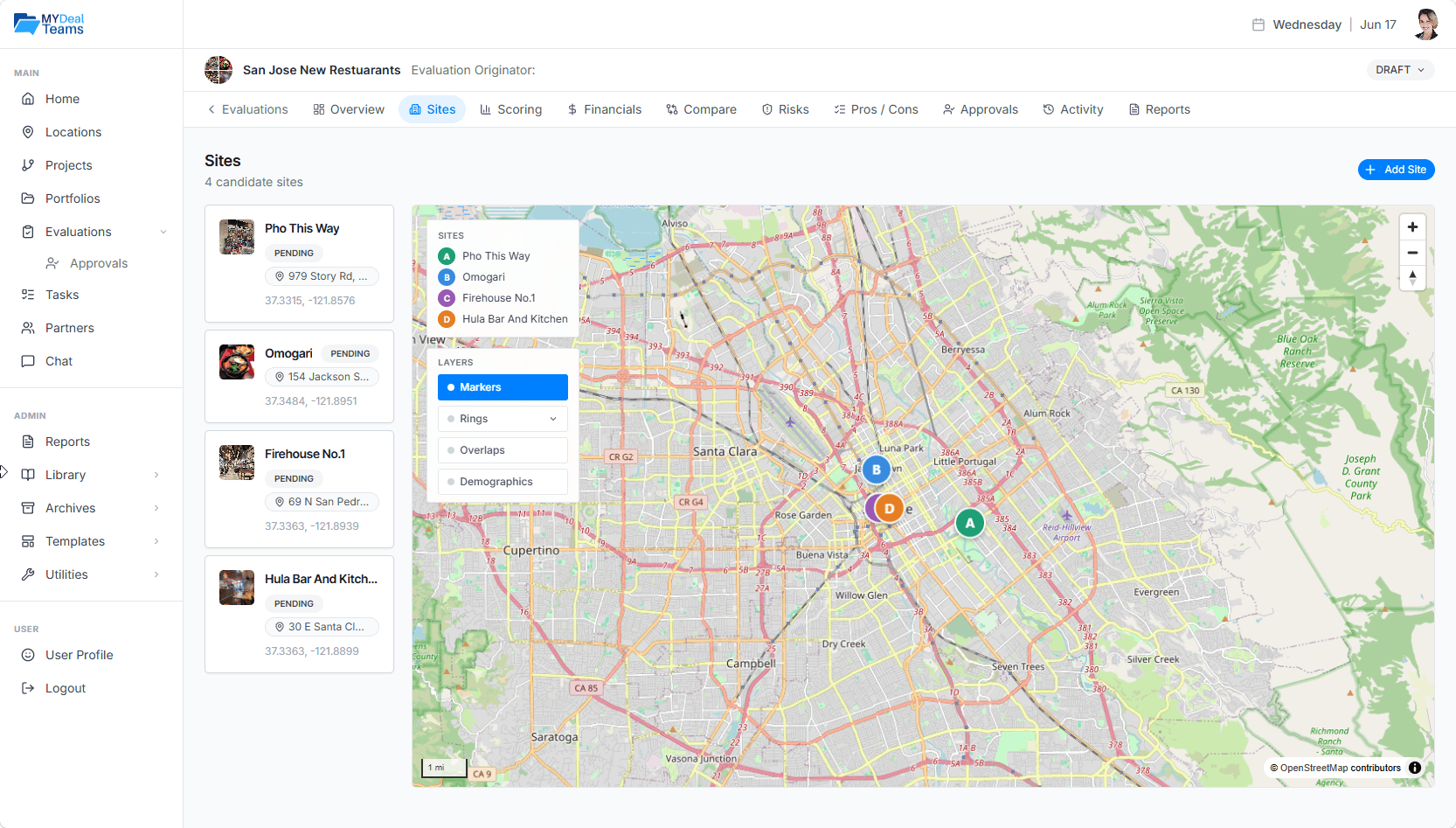Open the DRAFT status dropdown
Viewport: 1456px width, 828px height.
1400,70
